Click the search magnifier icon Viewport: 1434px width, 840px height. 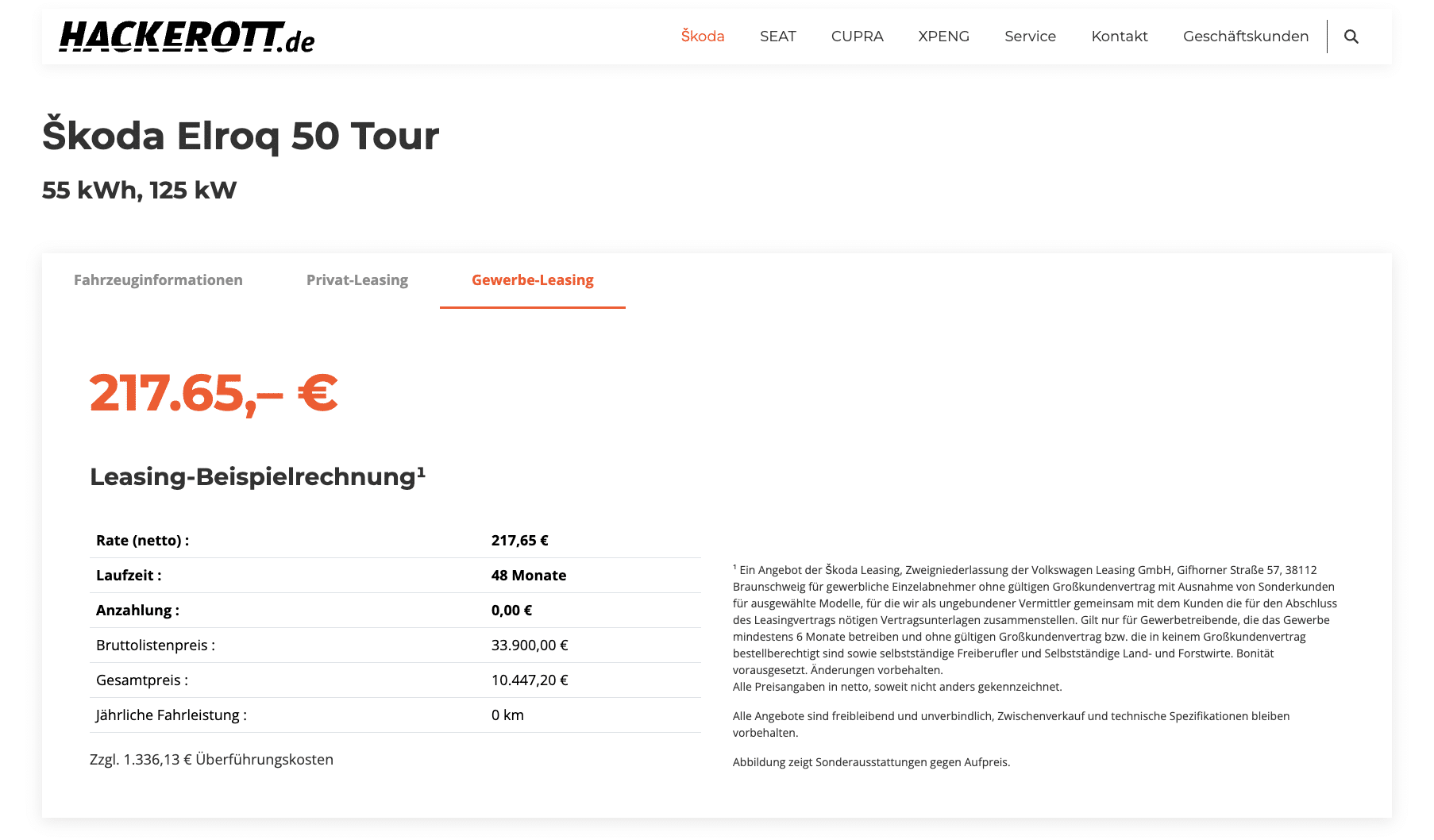(1351, 37)
